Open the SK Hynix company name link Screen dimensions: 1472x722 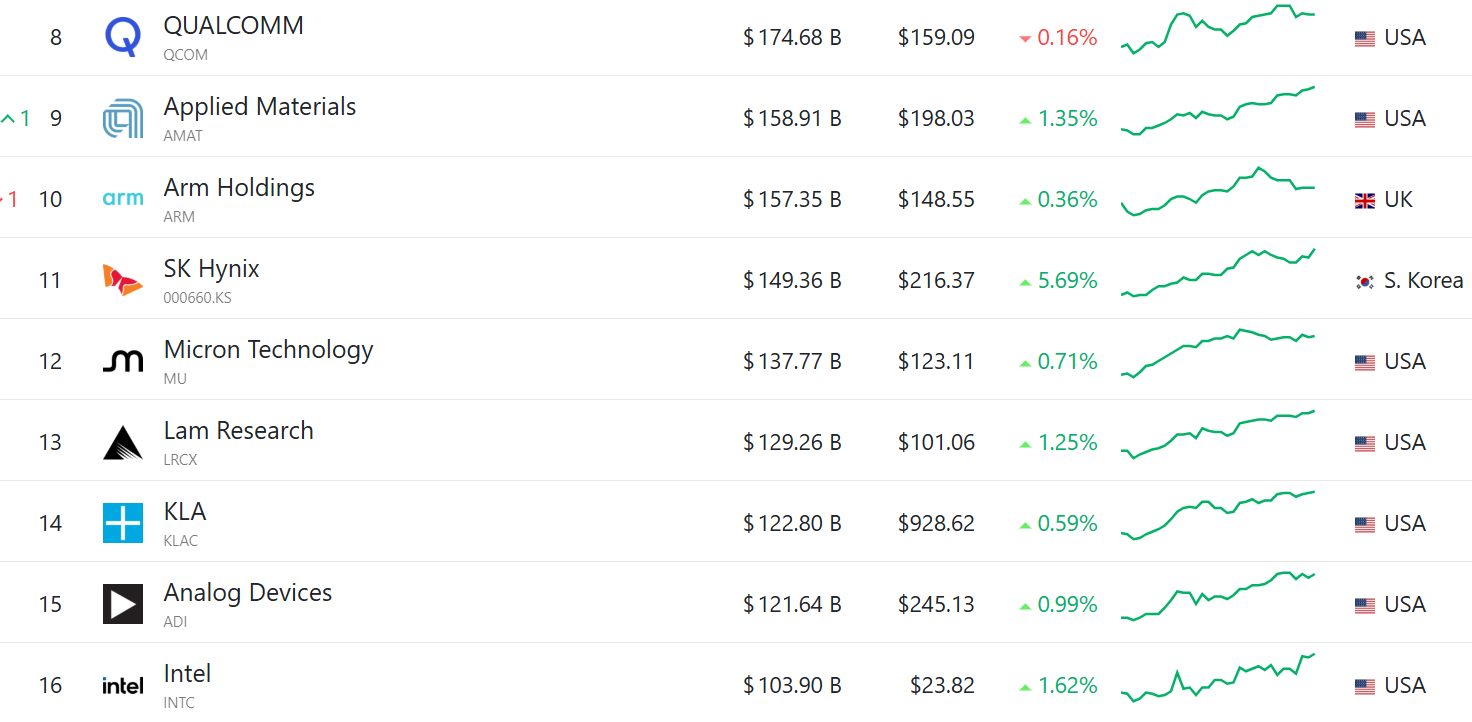(x=211, y=269)
